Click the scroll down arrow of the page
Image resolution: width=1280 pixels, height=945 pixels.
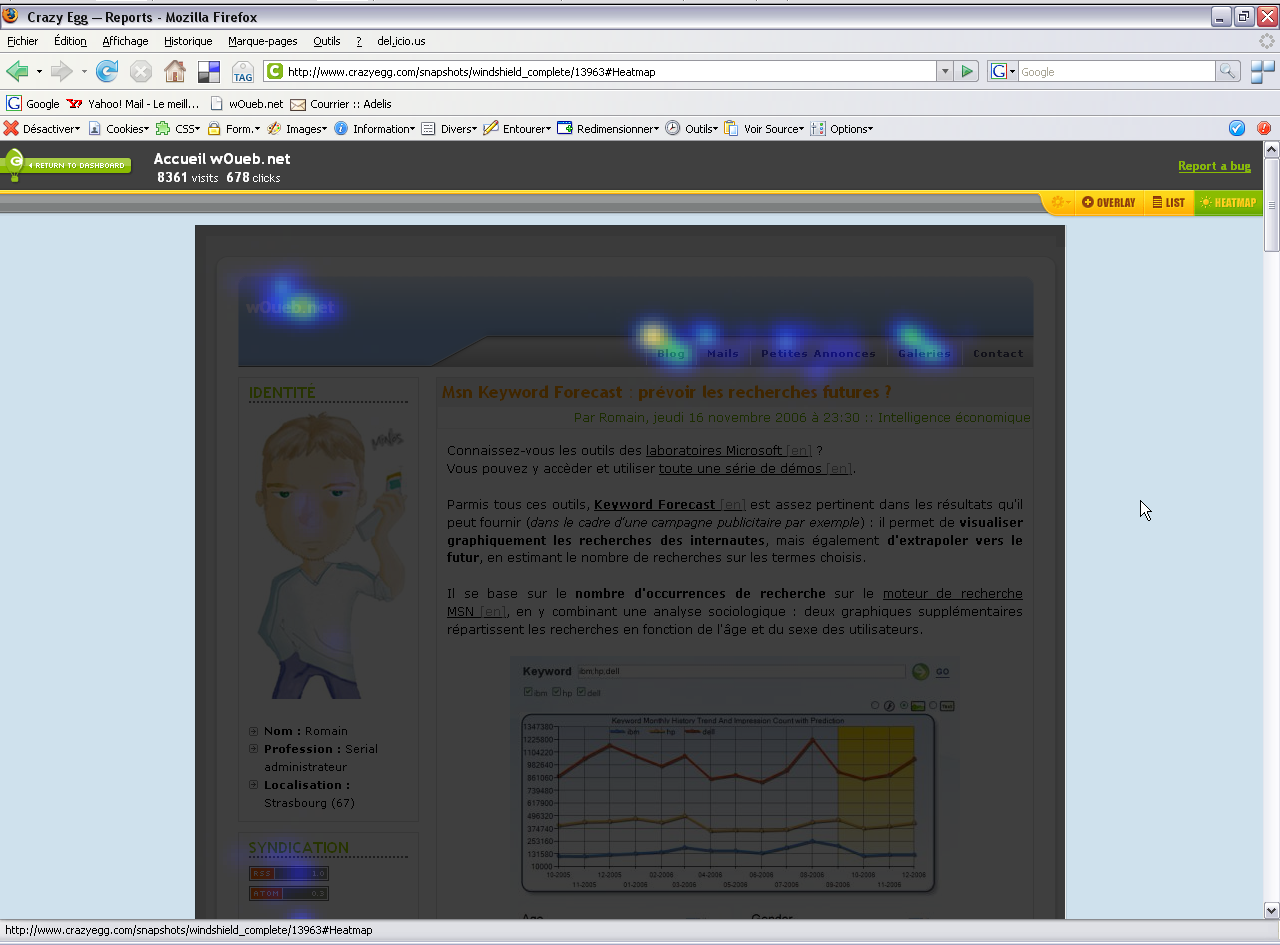coord(1272,910)
